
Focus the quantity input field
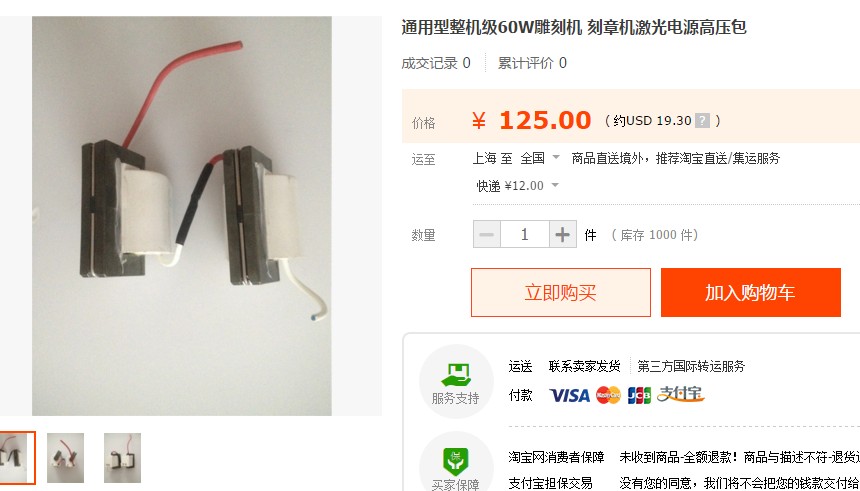524,235
